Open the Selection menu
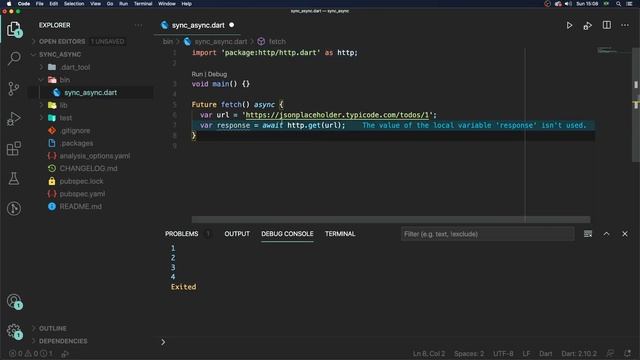Image resolution: width=640 pixels, height=360 pixels. tap(74, 4)
